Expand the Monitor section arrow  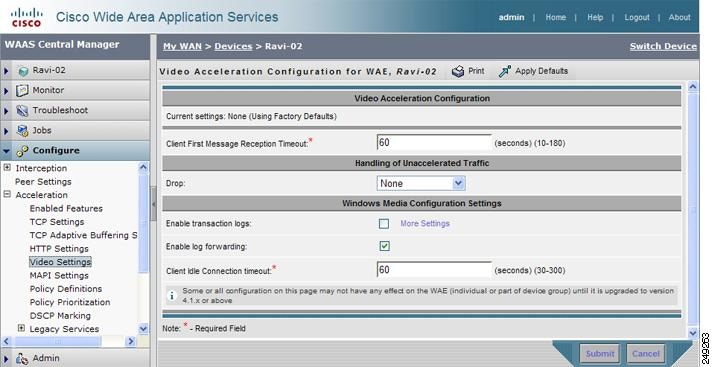coord(6,91)
